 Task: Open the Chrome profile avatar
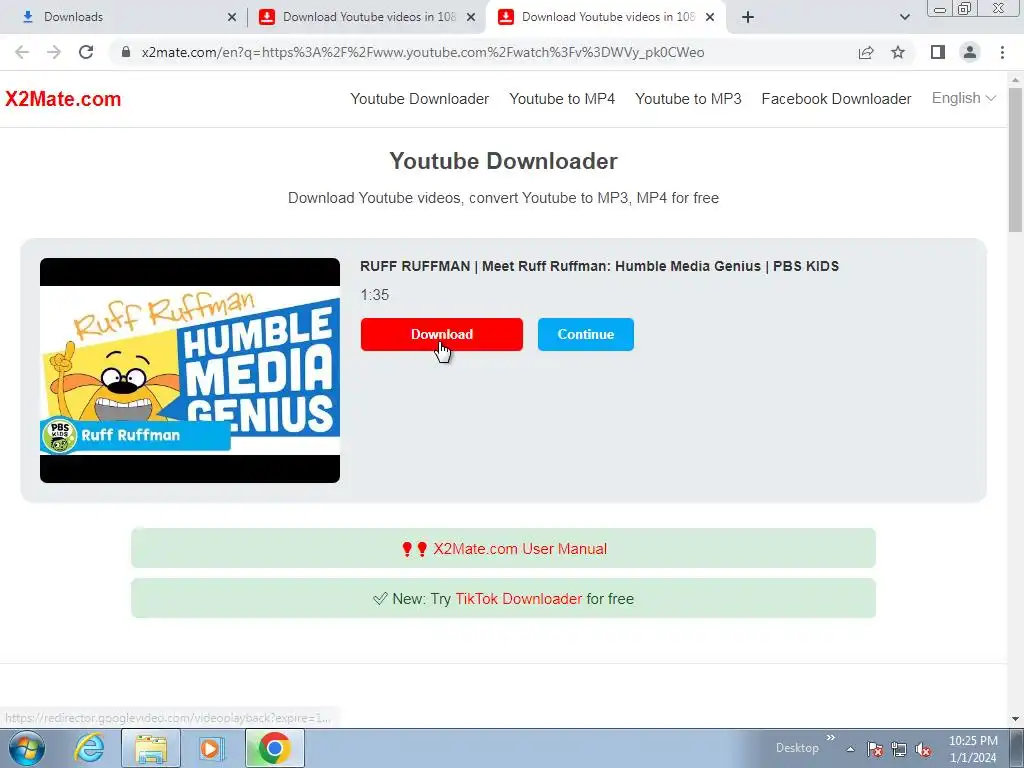(970, 52)
